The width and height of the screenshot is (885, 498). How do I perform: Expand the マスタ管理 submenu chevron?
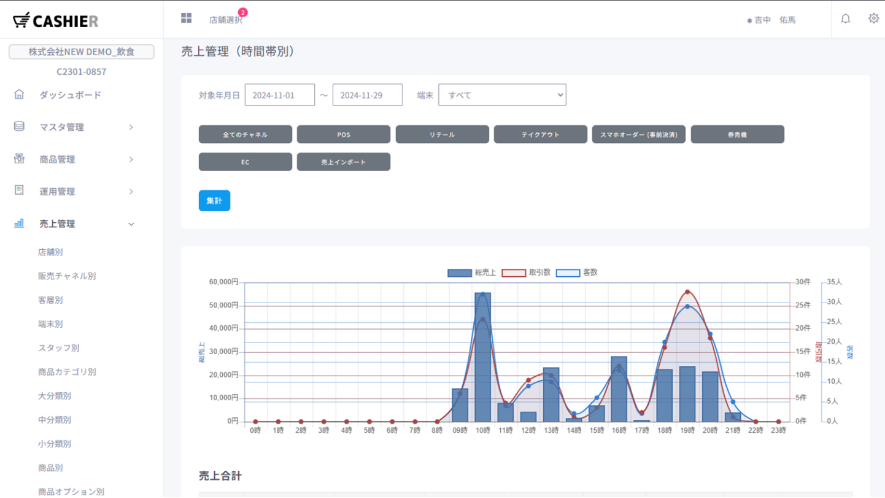[x=131, y=127]
